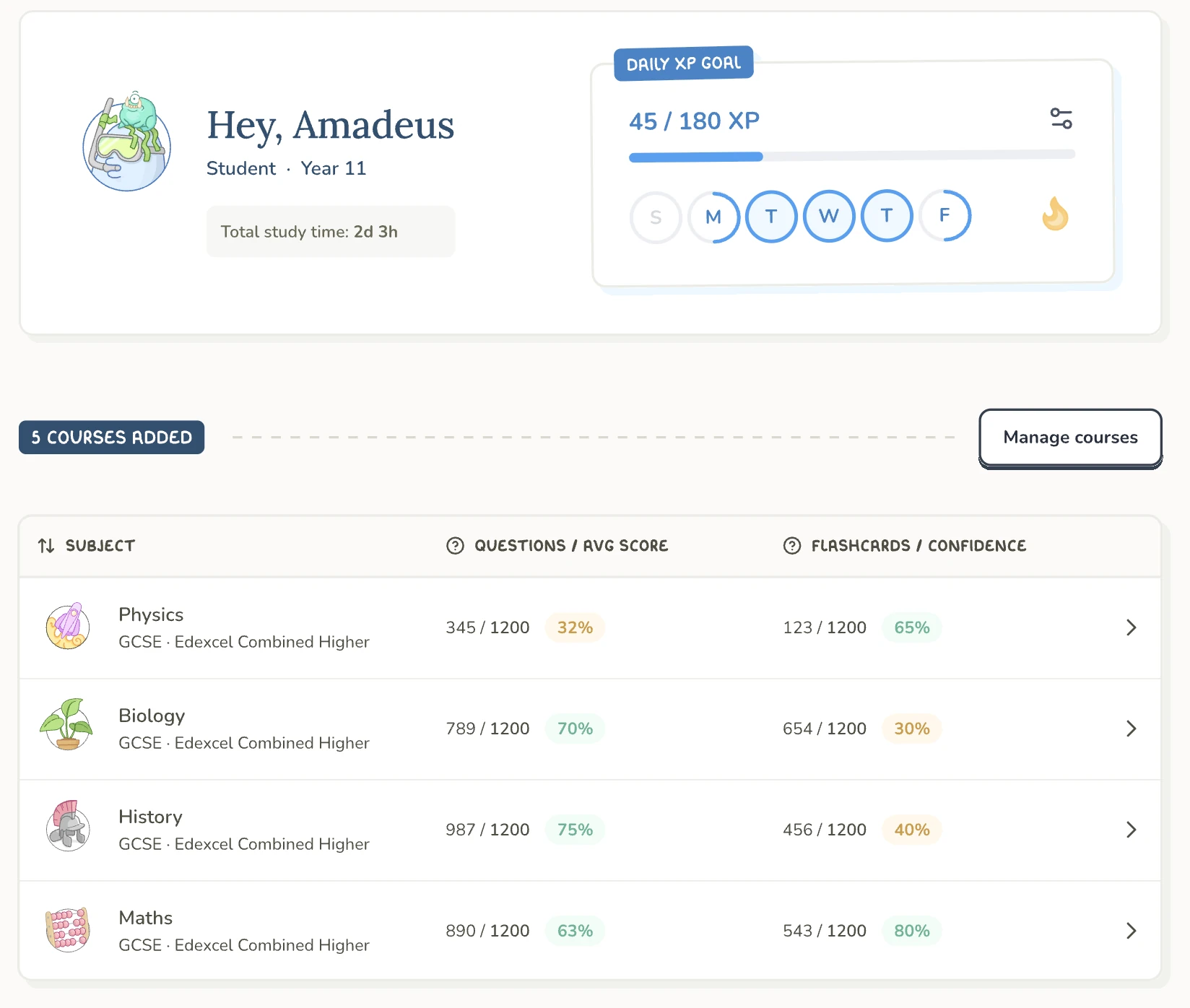Select the Monday day circle

(713, 217)
